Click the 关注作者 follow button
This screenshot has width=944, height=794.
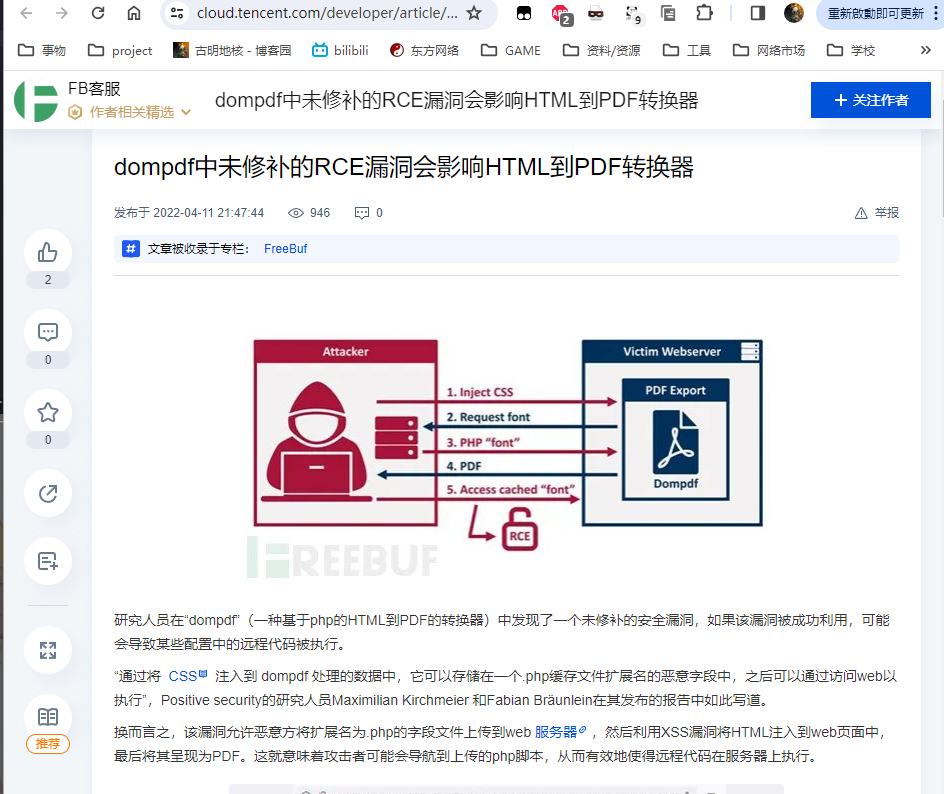tap(870, 100)
